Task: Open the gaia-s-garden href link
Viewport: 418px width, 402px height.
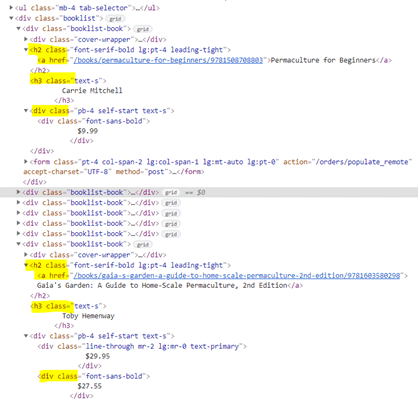Action: pos(237,276)
